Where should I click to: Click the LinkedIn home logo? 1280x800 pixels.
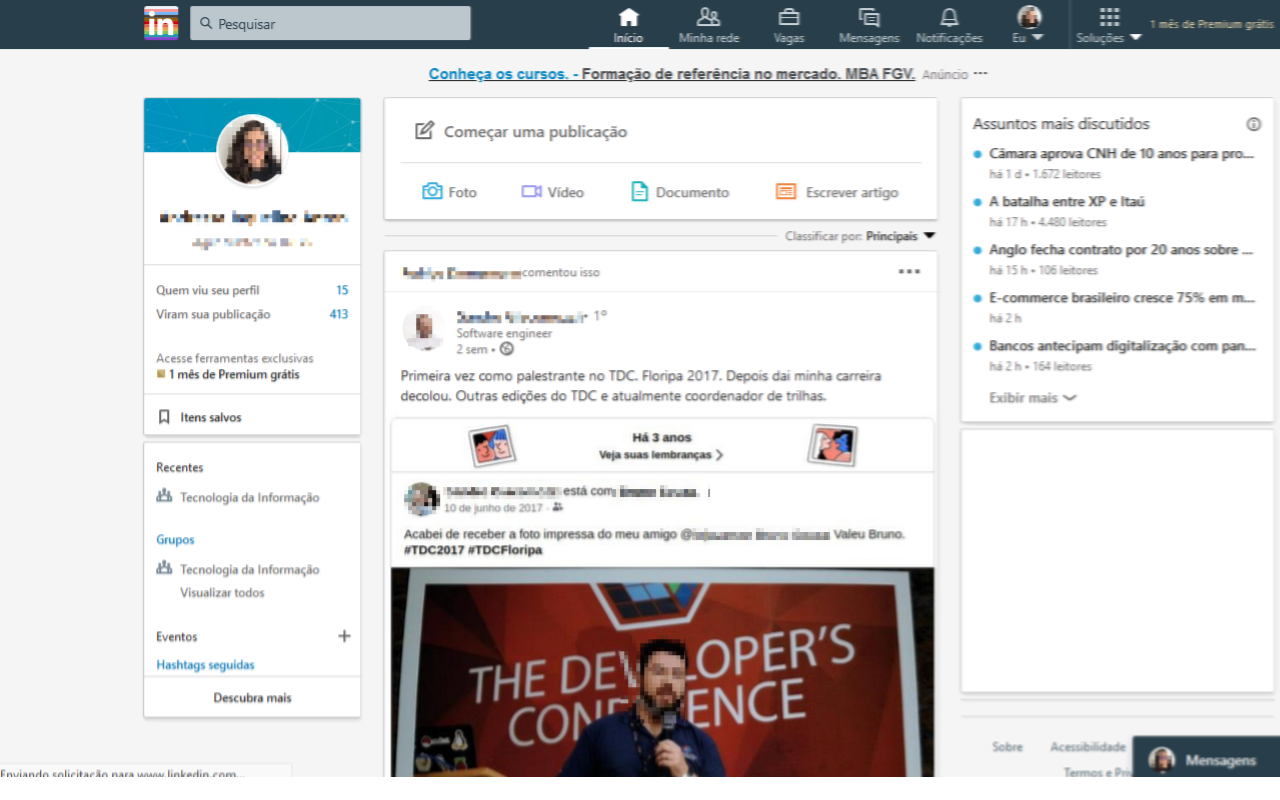click(x=161, y=23)
